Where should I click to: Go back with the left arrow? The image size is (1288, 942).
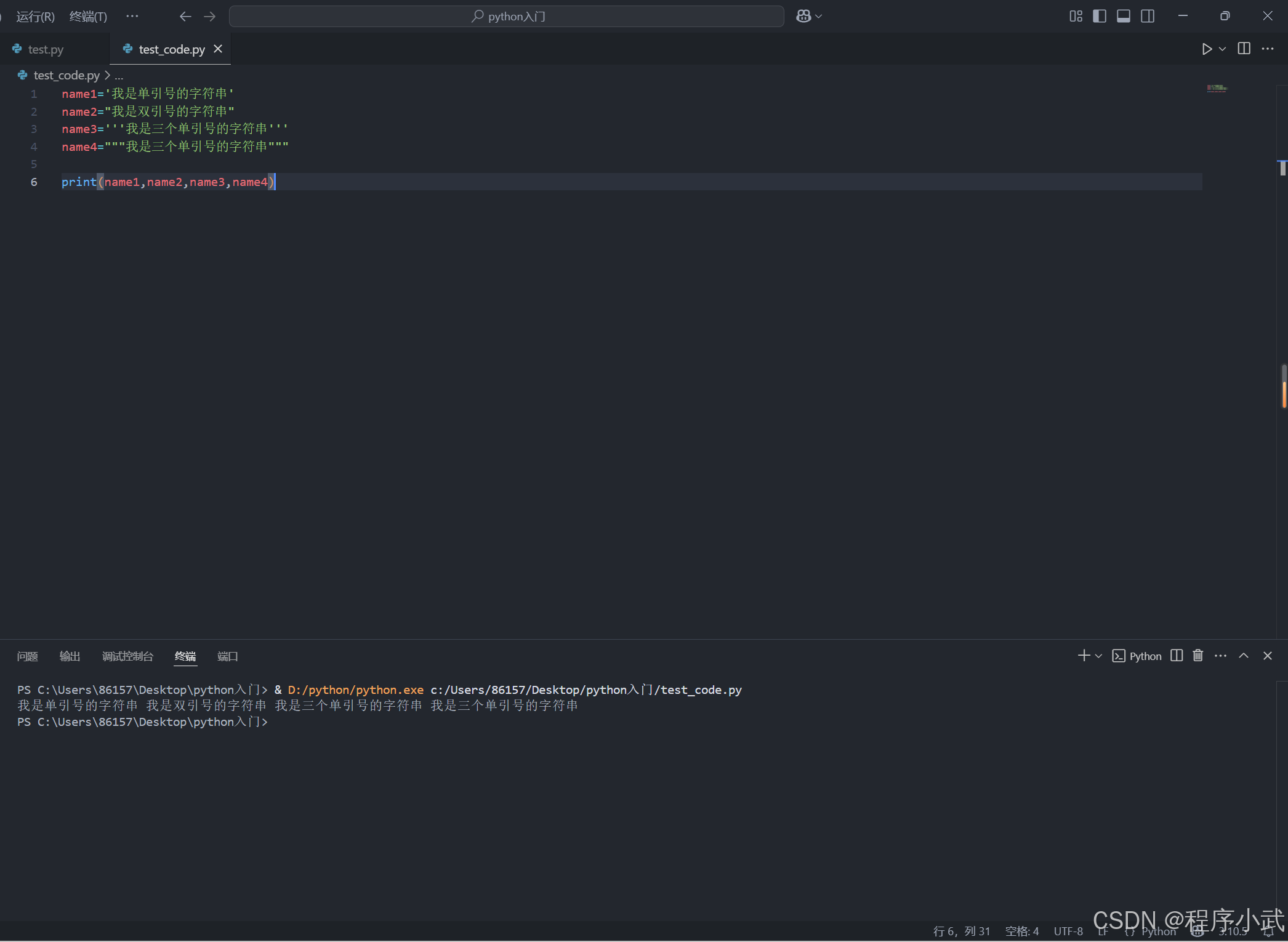pyautogui.click(x=185, y=17)
